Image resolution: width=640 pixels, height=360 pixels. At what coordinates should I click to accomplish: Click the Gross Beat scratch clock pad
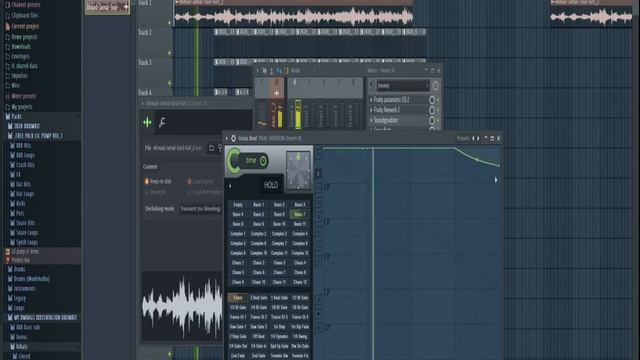pyautogui.click(x=298, y=170)
